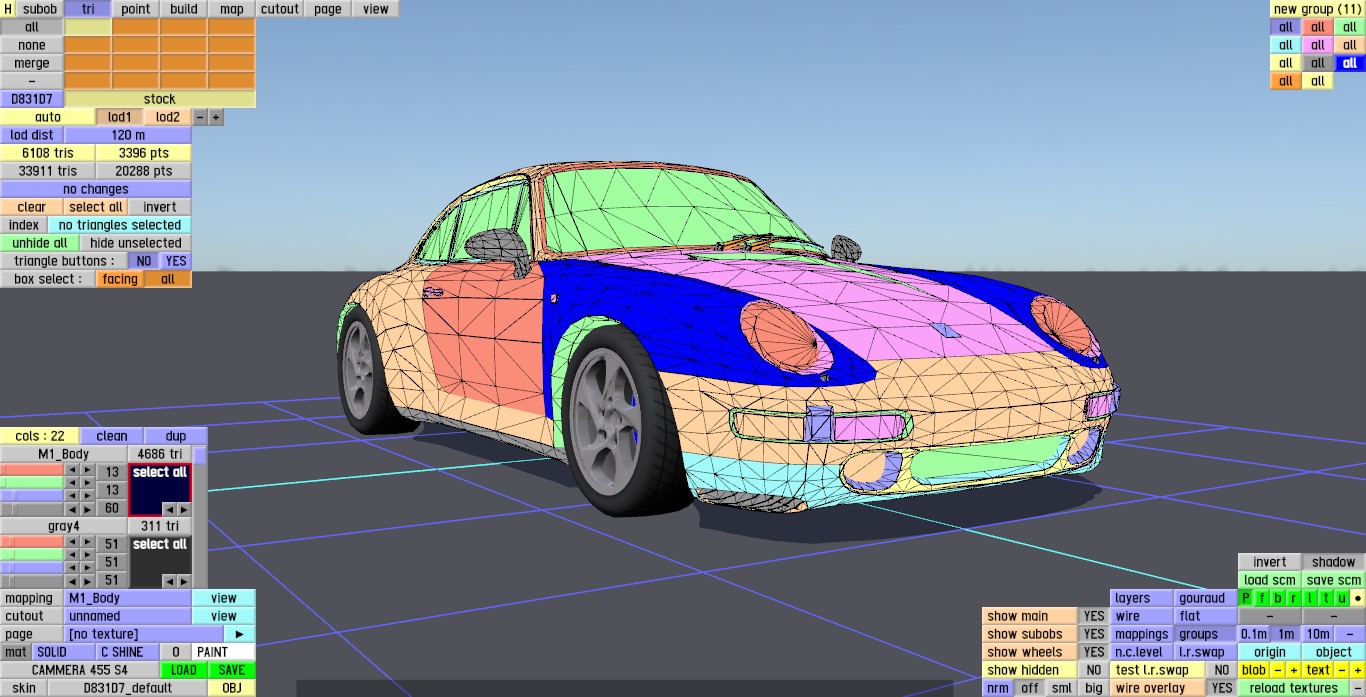
Task: Set box select to facing
Action: (120, 279)
